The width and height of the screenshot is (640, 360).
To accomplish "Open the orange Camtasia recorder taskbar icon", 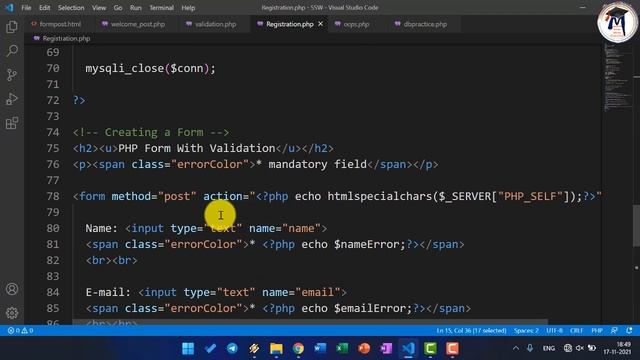I will [x=452, y=349].
